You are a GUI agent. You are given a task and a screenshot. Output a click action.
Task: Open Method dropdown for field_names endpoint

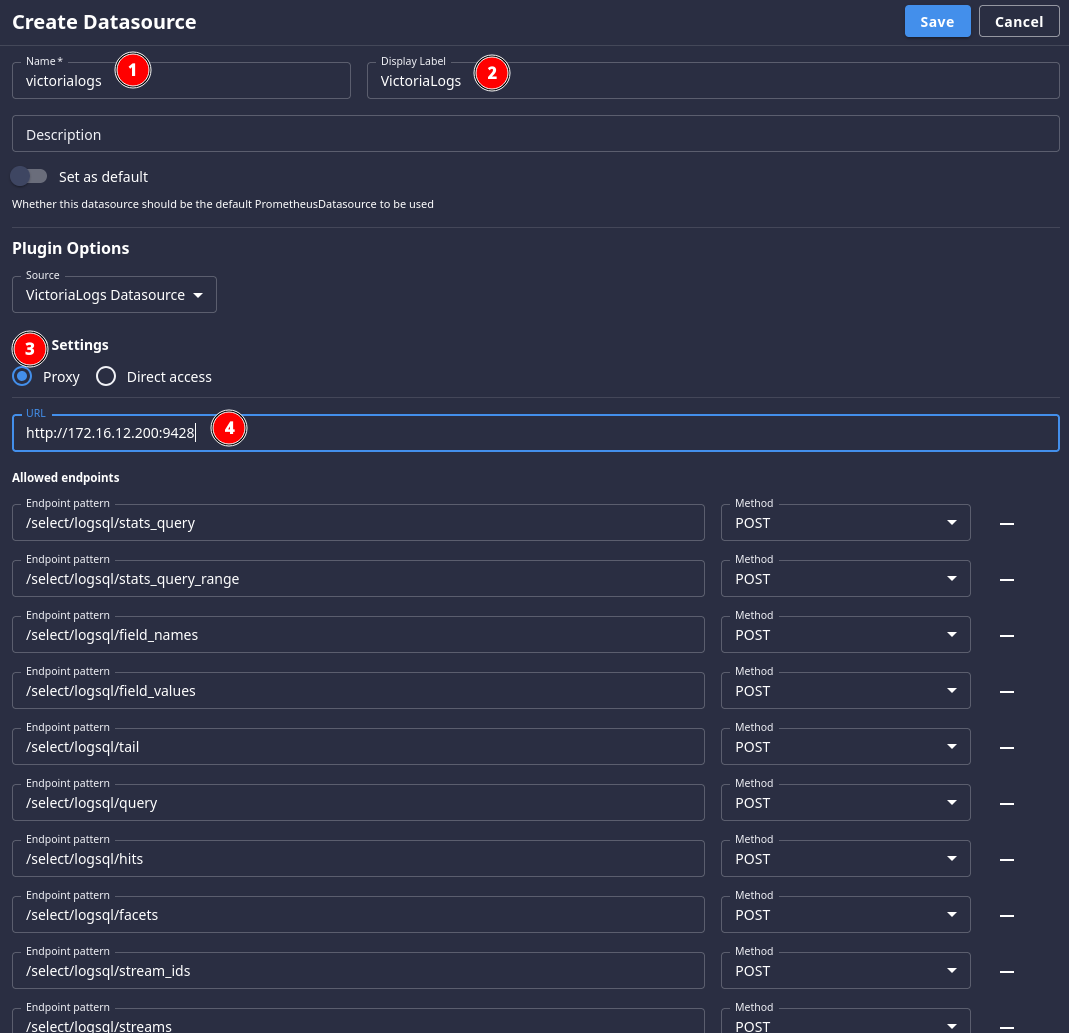click(x=845, y=635)
